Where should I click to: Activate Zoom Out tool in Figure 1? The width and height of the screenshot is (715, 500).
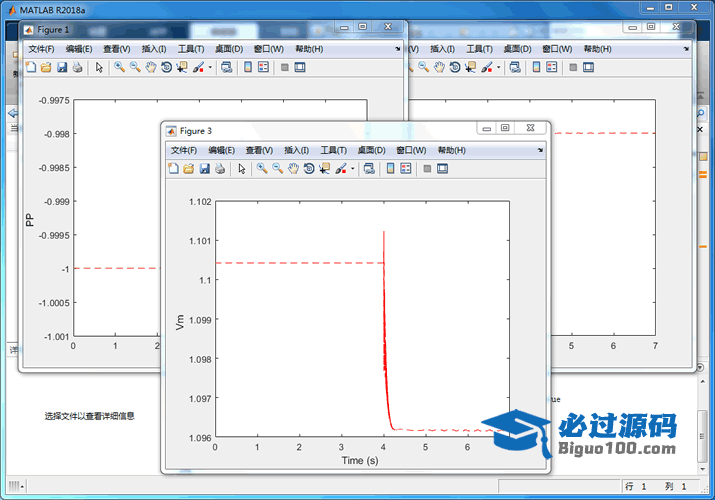[135, 67]
